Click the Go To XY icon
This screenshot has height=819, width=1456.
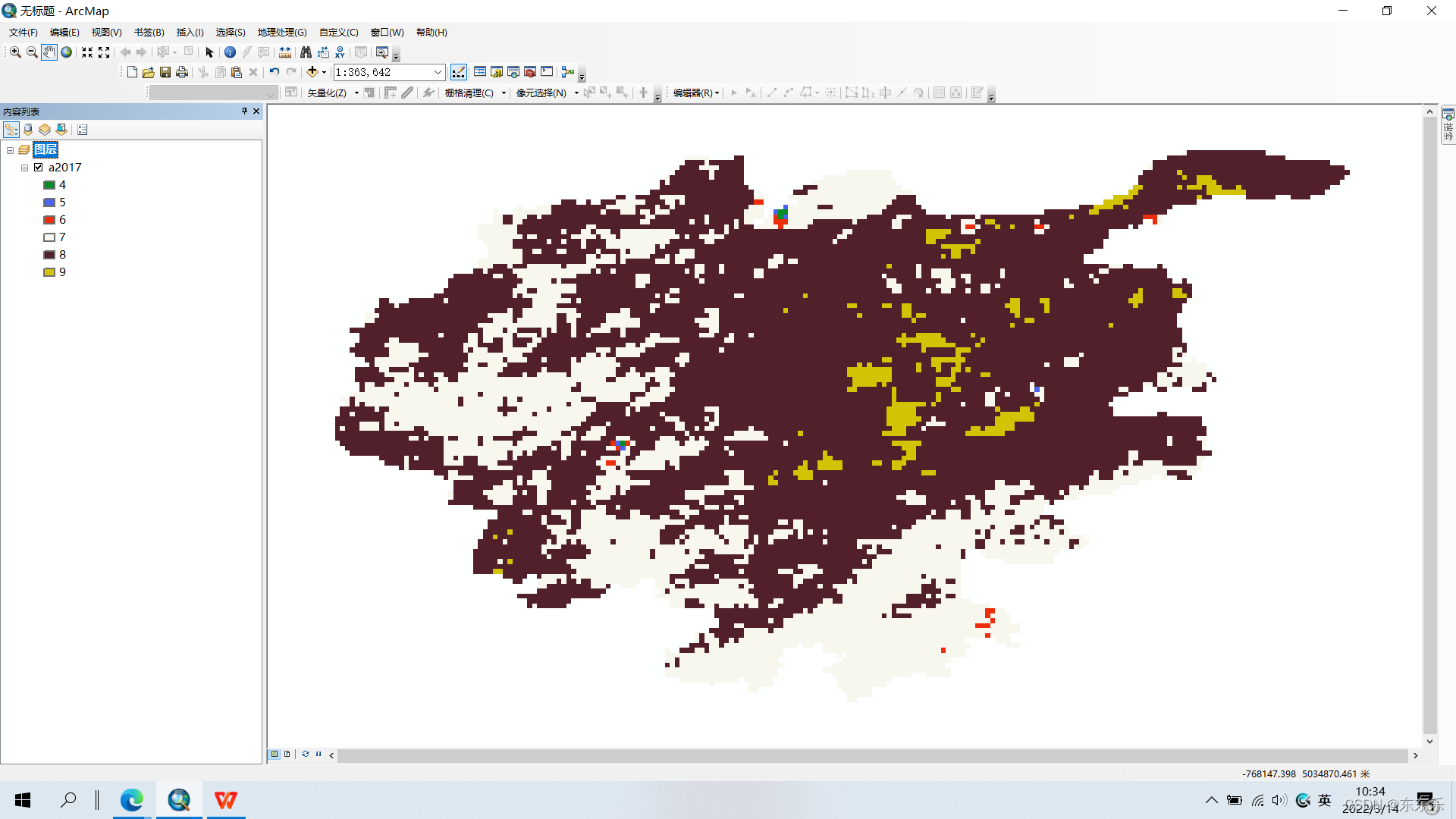tap(340, 52)
